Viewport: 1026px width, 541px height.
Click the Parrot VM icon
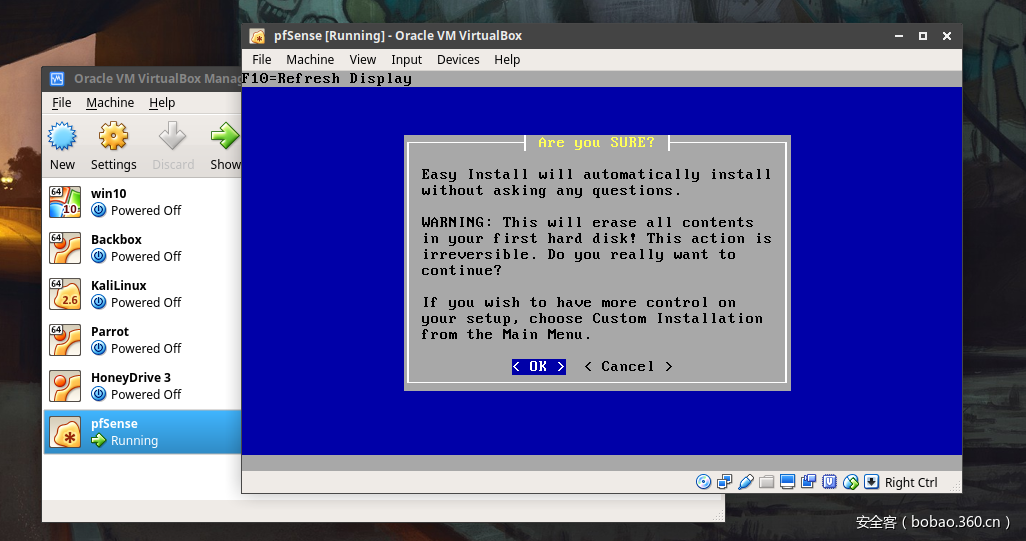65,340
